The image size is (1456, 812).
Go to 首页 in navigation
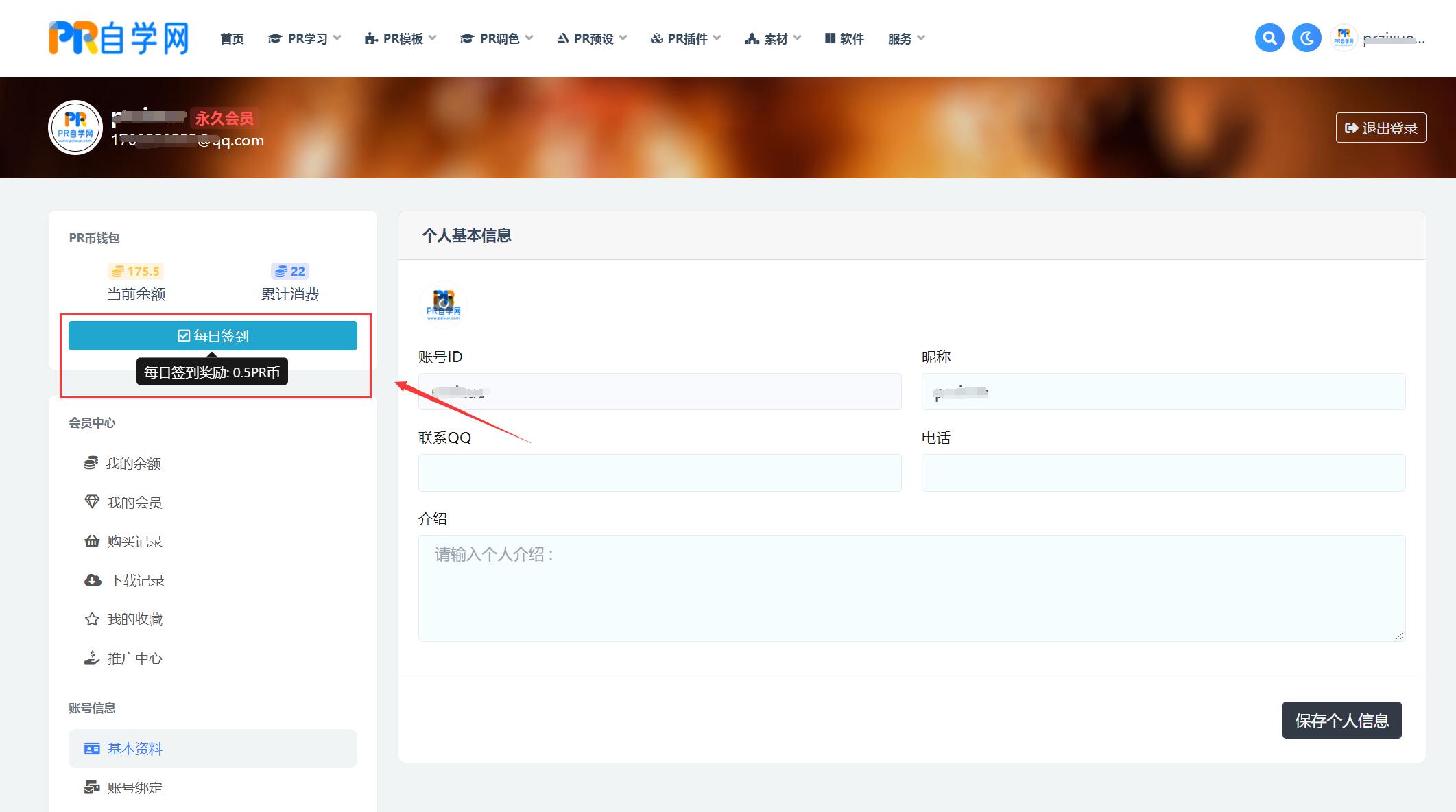click(x=232, y=38)
